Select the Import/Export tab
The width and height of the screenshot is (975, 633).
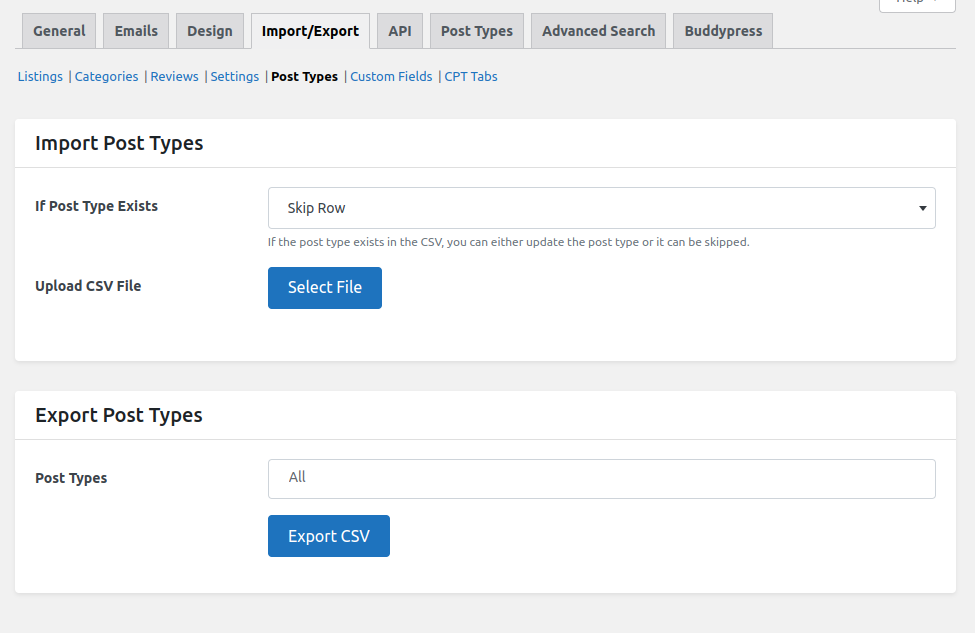coord(310,31)
